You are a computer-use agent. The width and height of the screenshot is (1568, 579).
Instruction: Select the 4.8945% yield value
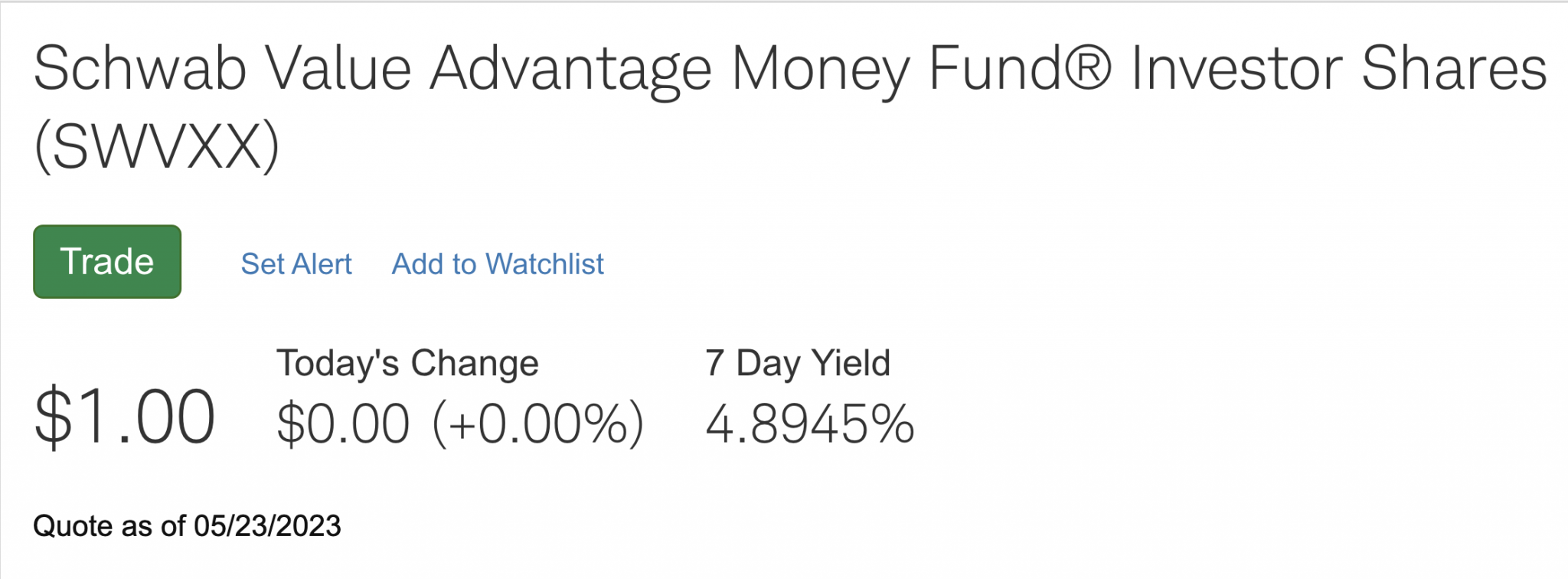point(810,424)
